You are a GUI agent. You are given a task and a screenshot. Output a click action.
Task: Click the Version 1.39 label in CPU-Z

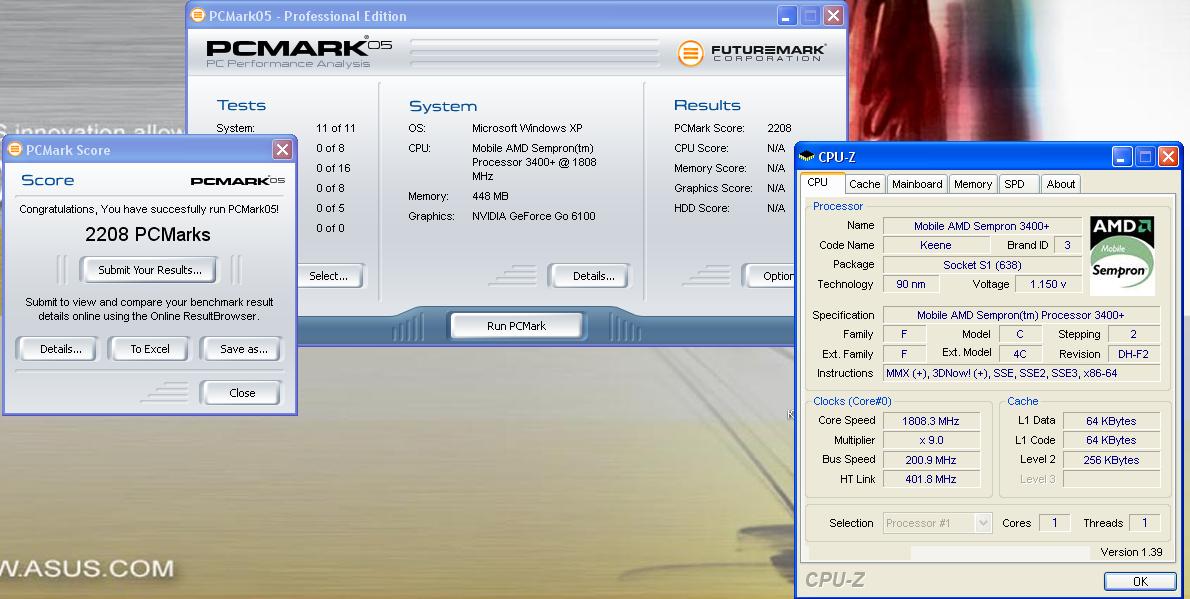tap(1132, 552)
